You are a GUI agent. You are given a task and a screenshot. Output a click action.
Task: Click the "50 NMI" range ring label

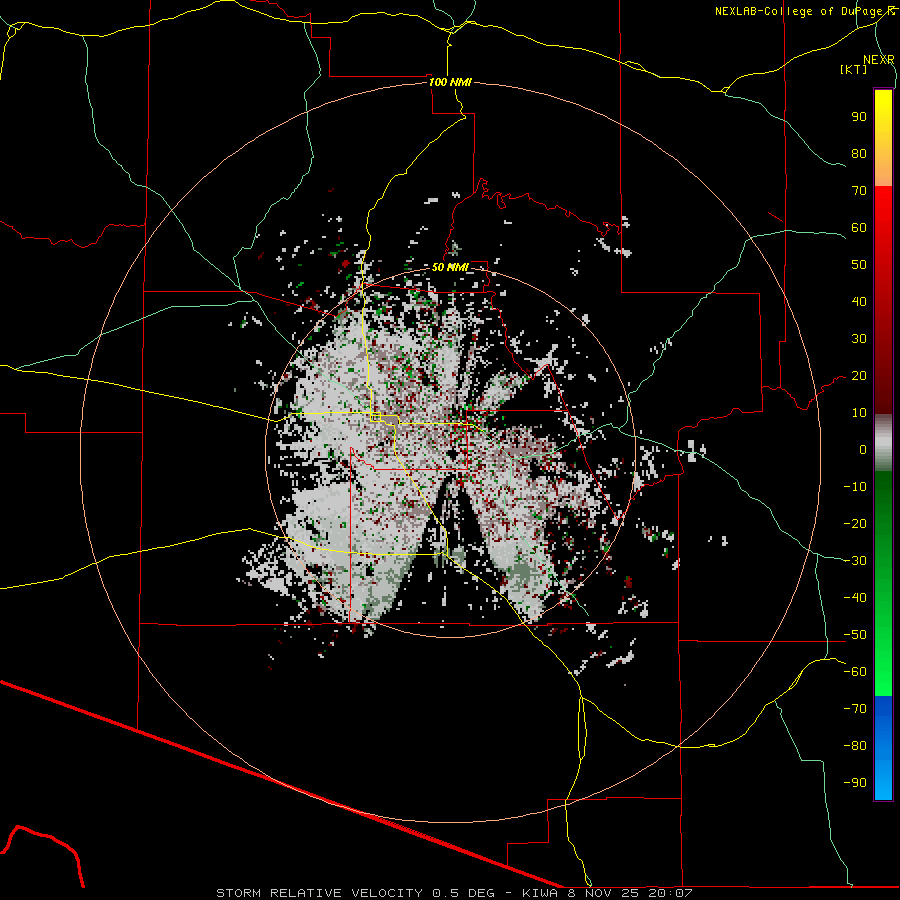click(450, 267)
